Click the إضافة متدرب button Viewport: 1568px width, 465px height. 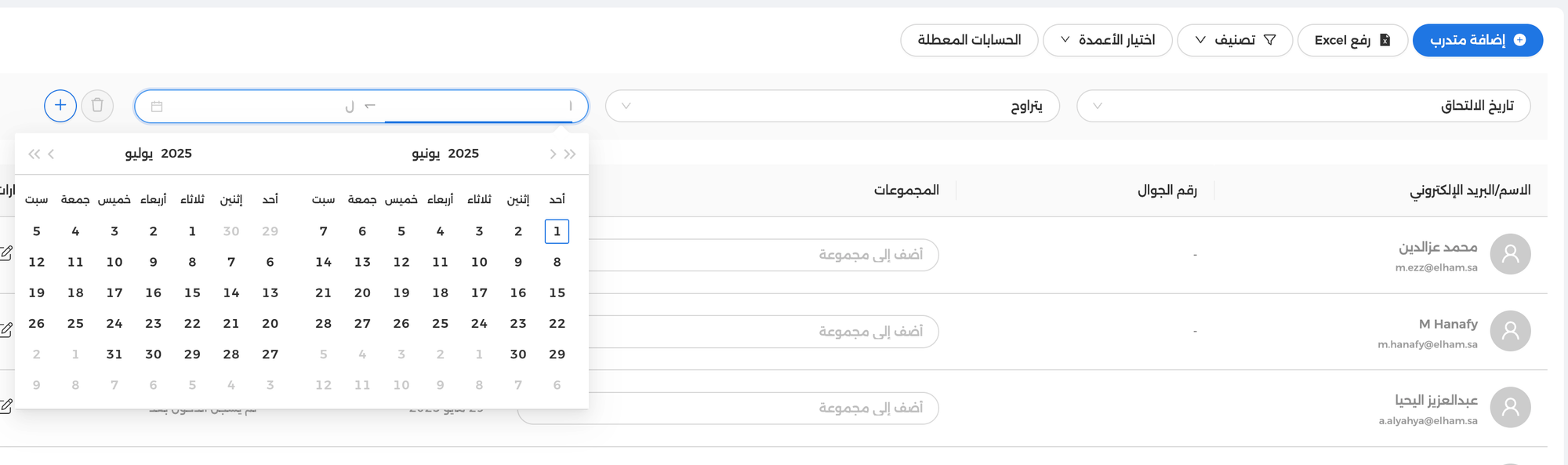[1477, 40]
